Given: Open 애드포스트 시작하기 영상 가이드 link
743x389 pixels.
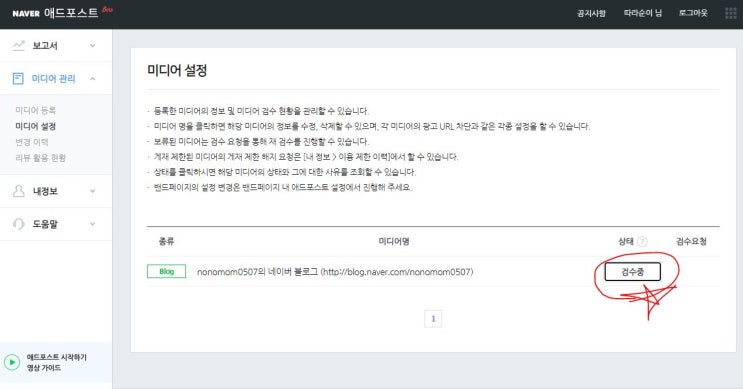Looking at the screenshot, I should 56,362.
